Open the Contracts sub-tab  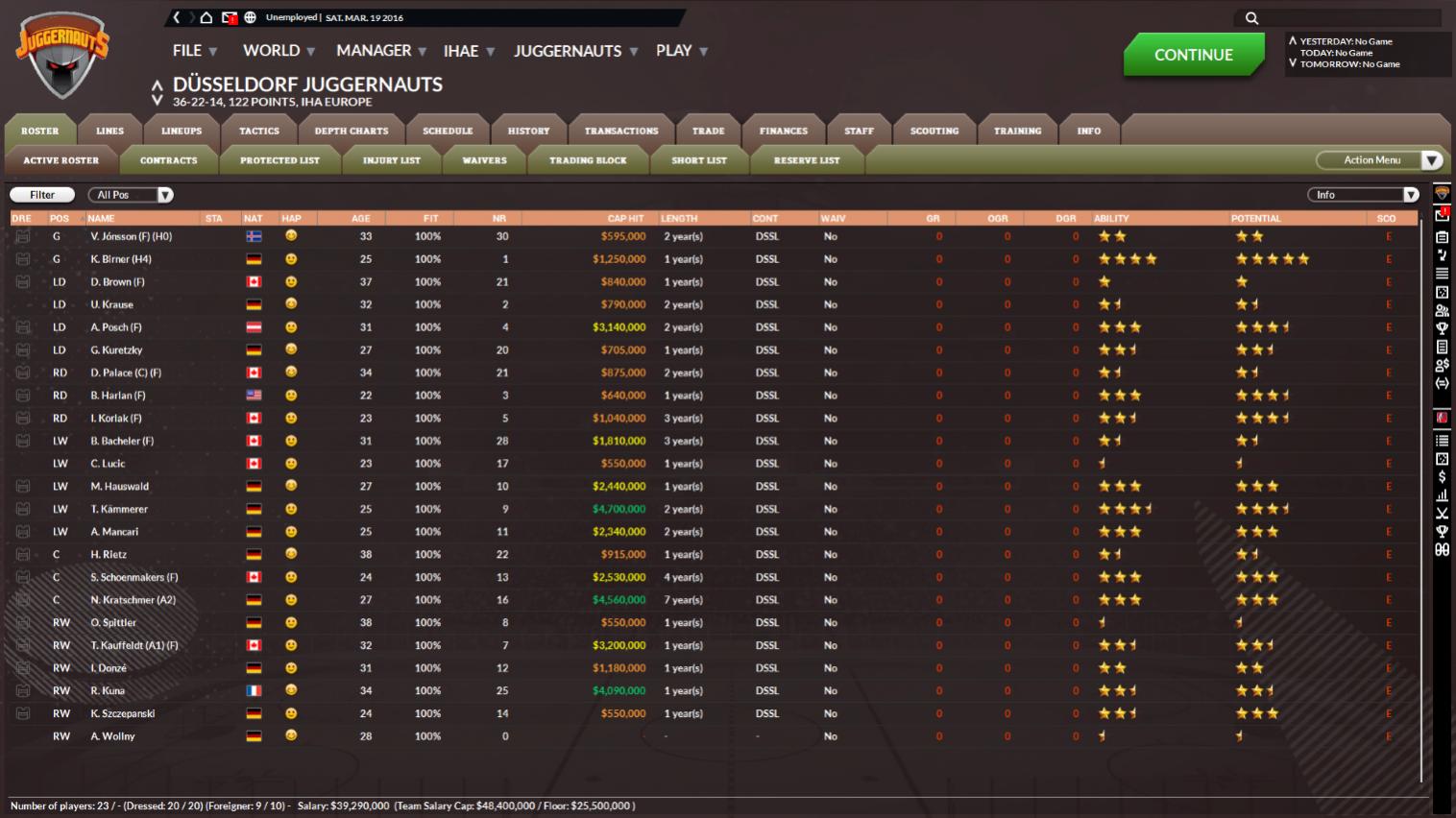[x=168, y=160]
